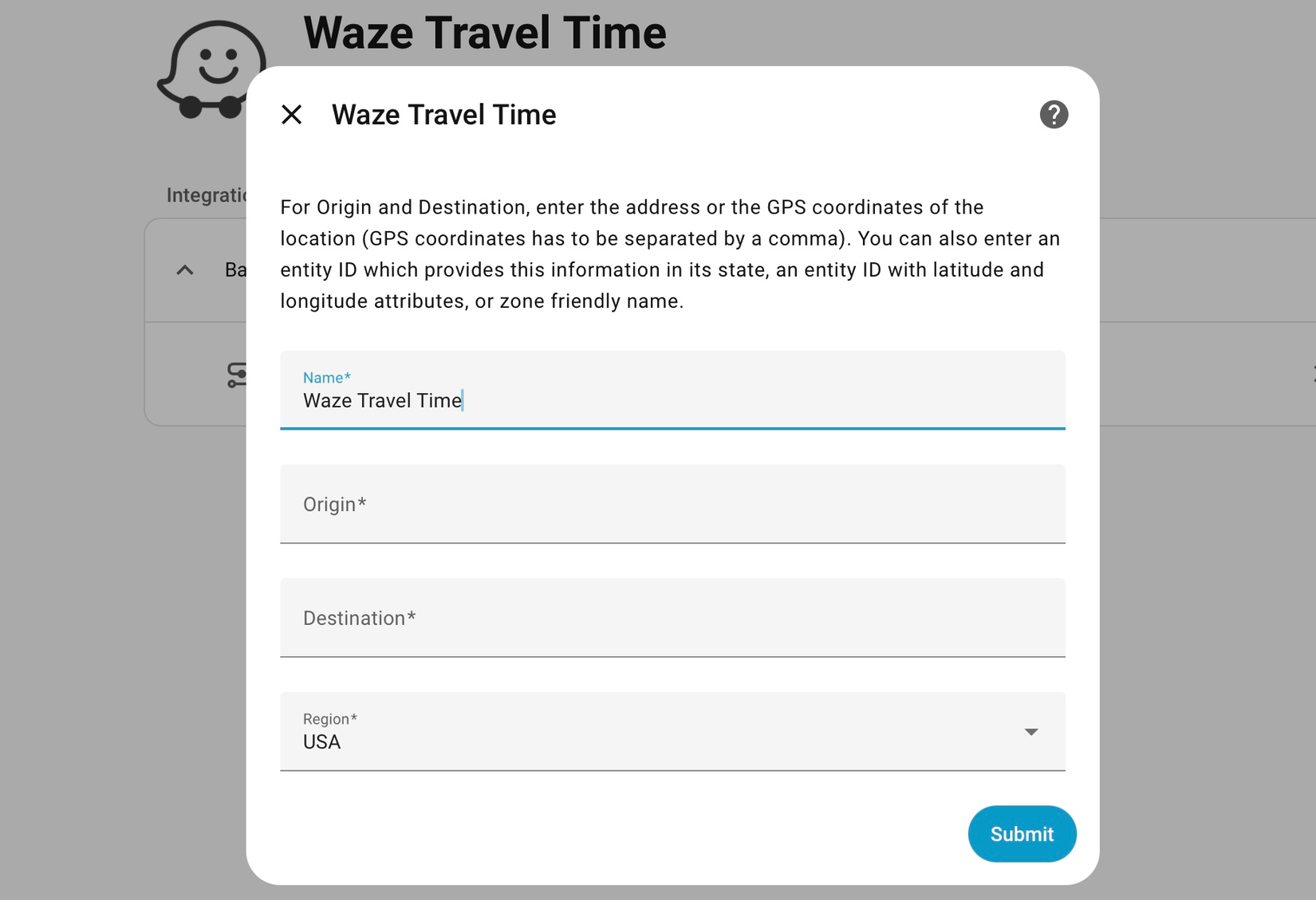Click the X to dismiss the dialog
The width and height of the screenshot is (1316, 900).
(292, 115)
